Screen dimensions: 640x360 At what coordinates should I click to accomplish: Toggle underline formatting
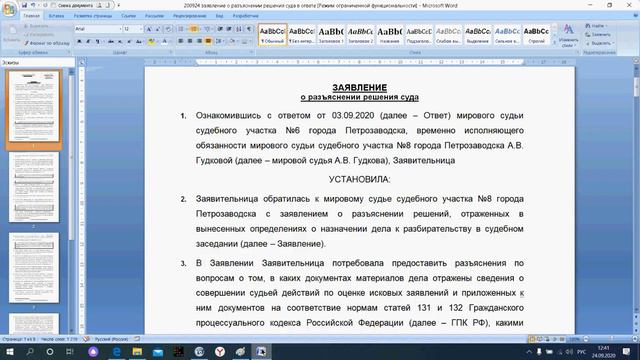(98, 41)
